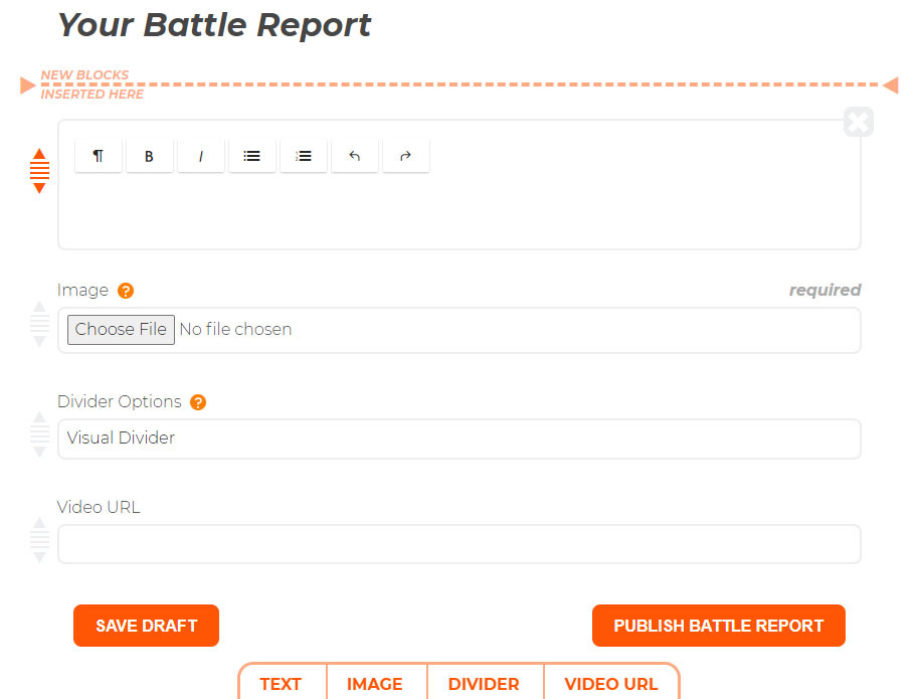Click the 'Your Battle Report' heading
Image resolution: width=920 pixels, height=699 pixels.
coord(215,25)
